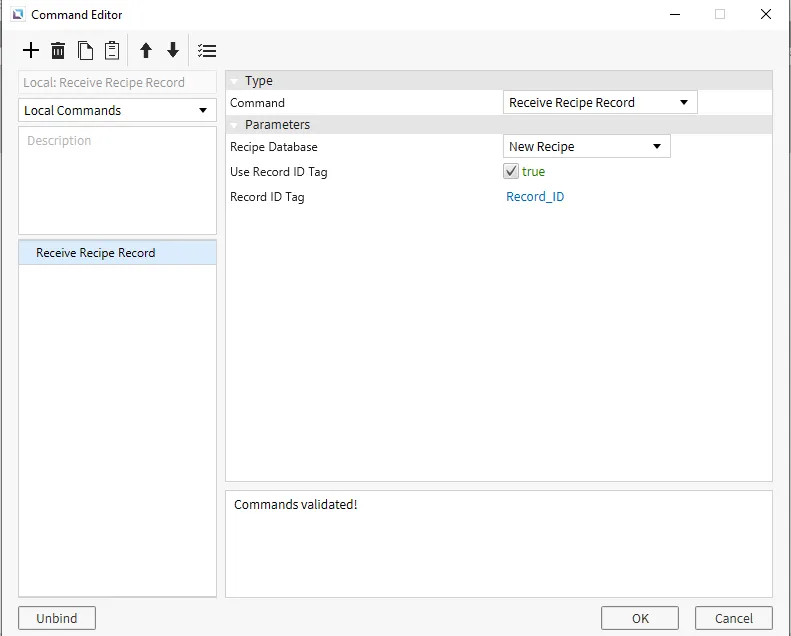Collapse the Parameters section

point(234,125)
